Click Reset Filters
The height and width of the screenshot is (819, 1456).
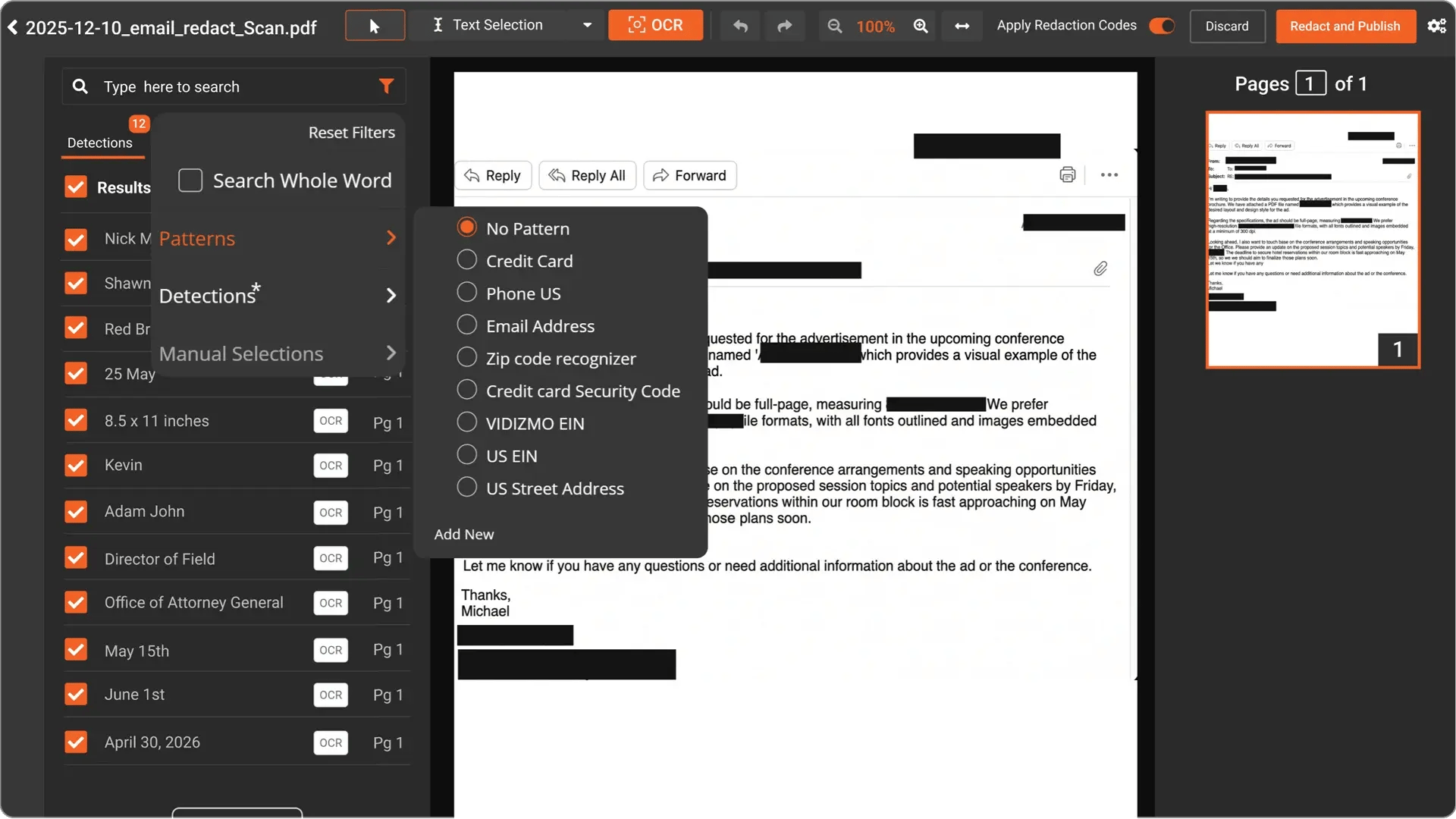pos(352,132)
